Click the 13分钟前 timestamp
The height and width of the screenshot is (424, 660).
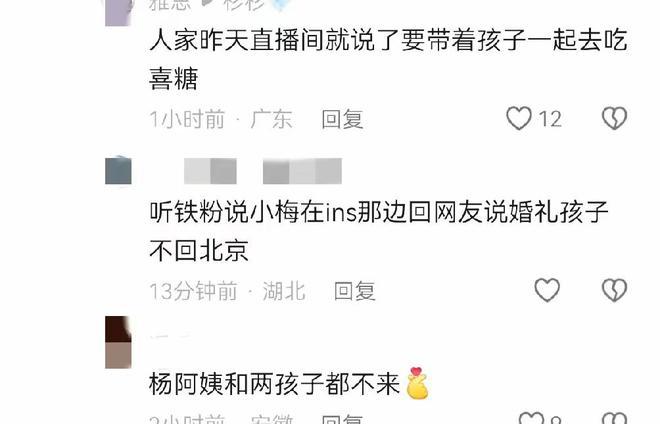tap(194, 291)
